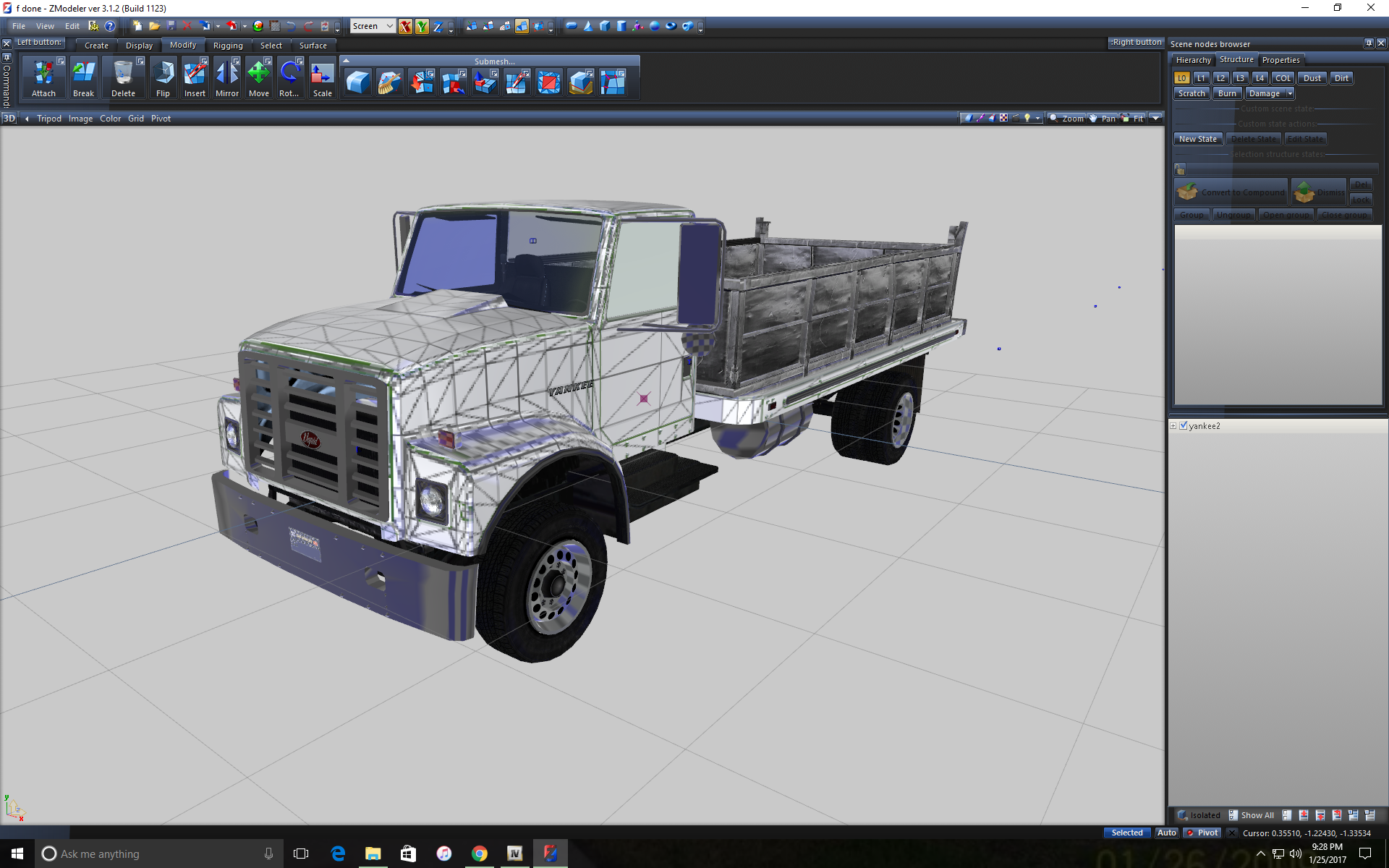Expand the yankee2 tree node
Screen dimensions: 1389x868
(1173, 425)
